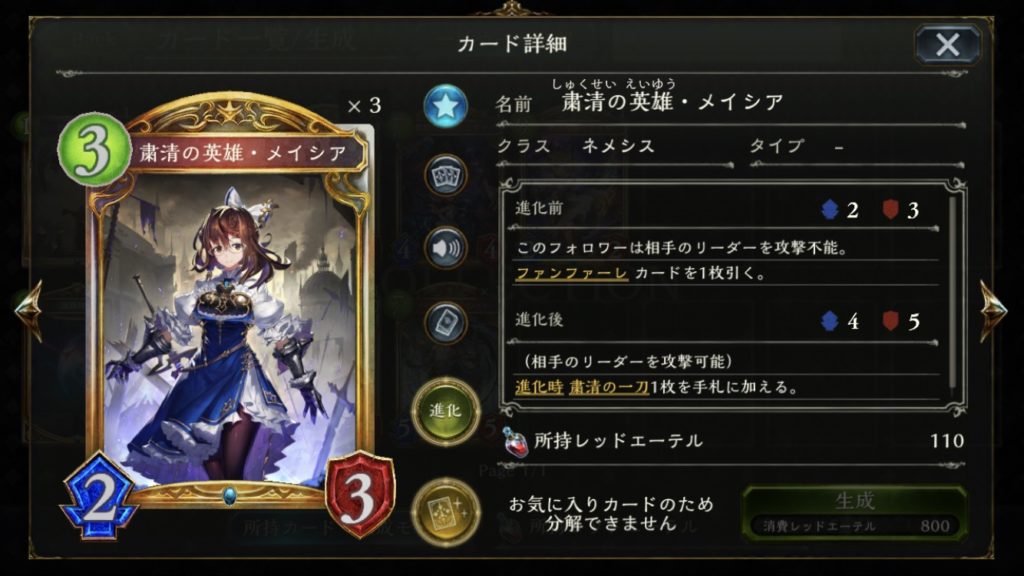Toggle the green 進化 evolve button
1024x576 pixels.
pyautogui.click(x=446, y=411)
